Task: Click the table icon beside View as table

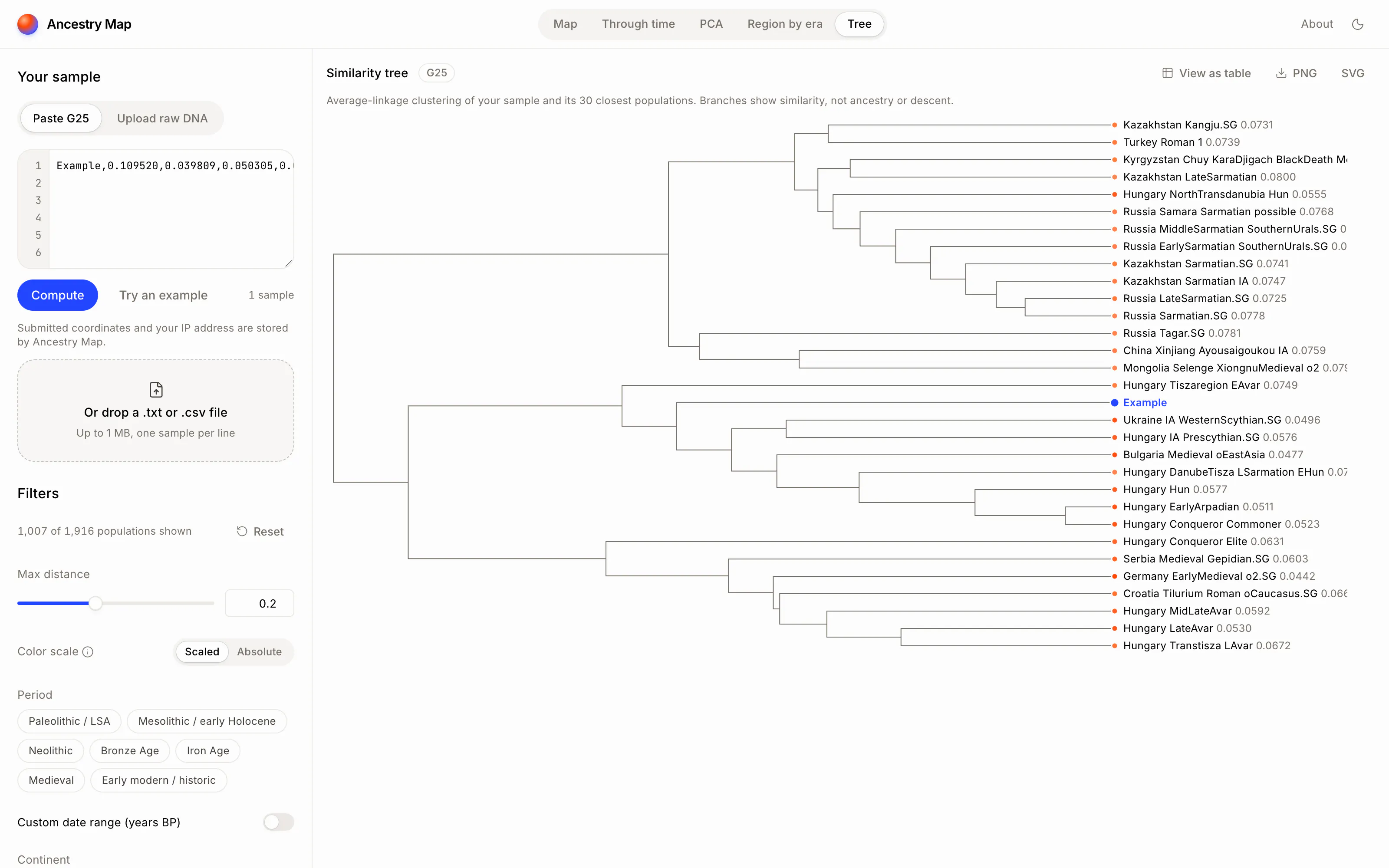Action: coord(1167,73)
